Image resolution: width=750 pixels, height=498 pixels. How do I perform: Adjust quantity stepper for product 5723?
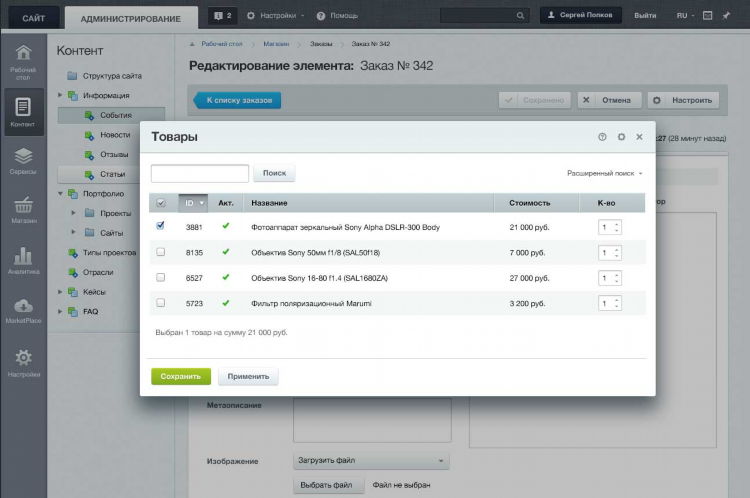pos(617,303)
